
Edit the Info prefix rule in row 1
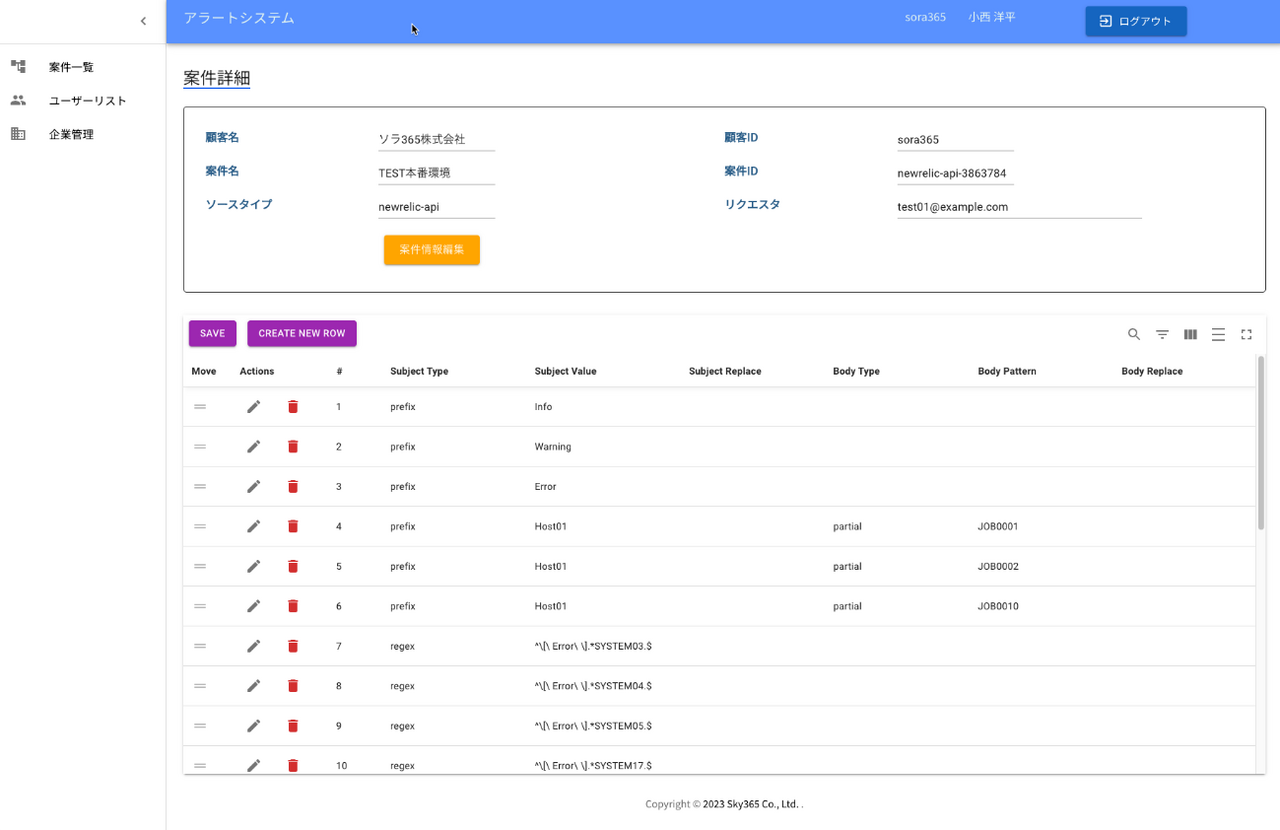click(x=253, y=406)
